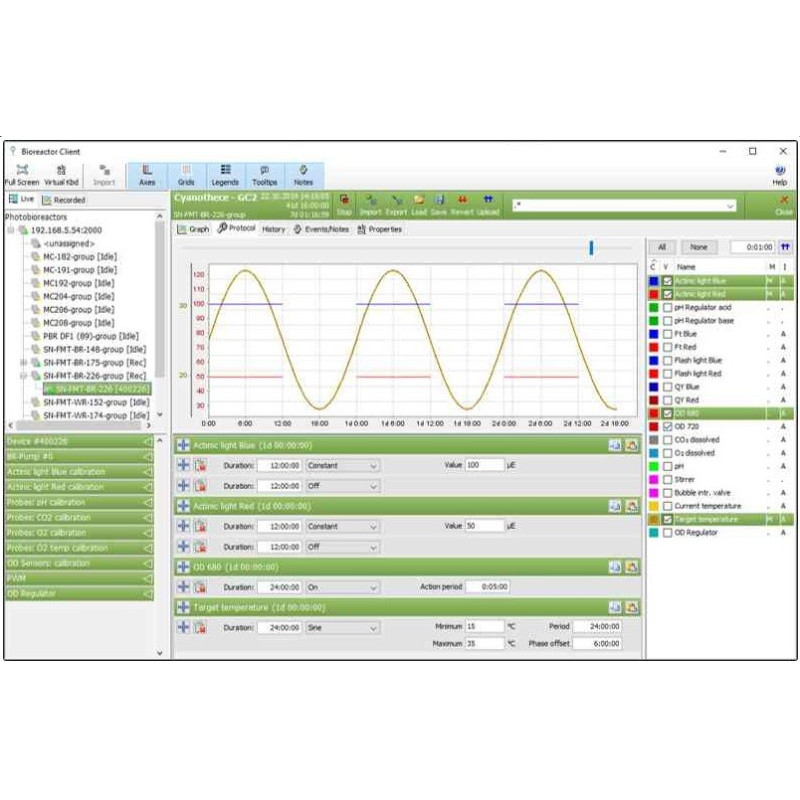This screenshot has height=800, width=800.
Task: Click the Full Screen toolbar icon
Action: [22, 174]
